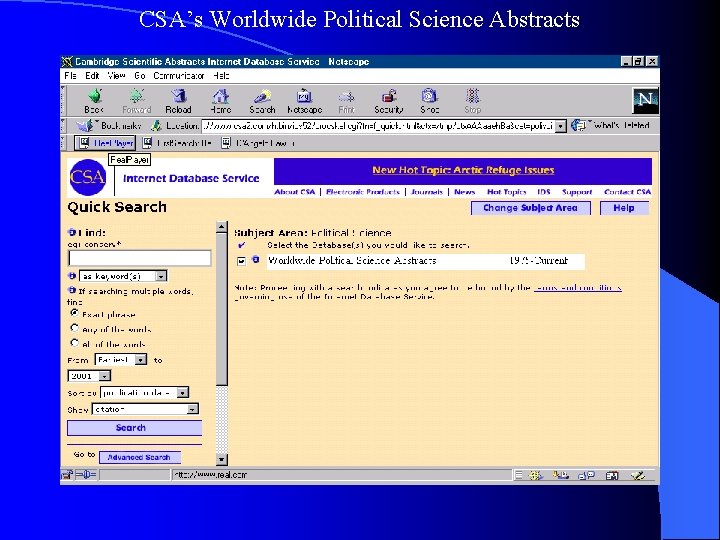Open the Hot Topics link
720x540 pixels.
[506, 192]
